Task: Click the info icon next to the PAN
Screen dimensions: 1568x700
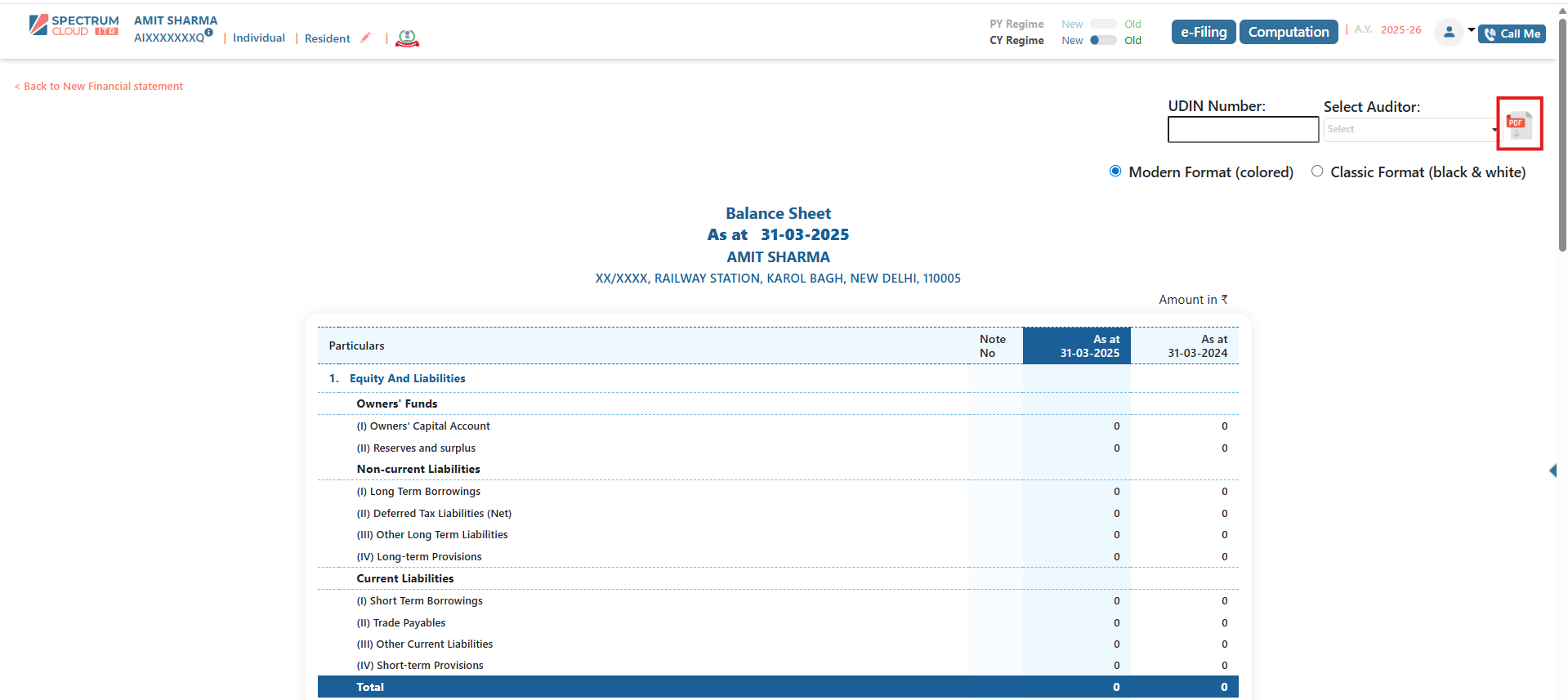Action: tap(209, 33)
